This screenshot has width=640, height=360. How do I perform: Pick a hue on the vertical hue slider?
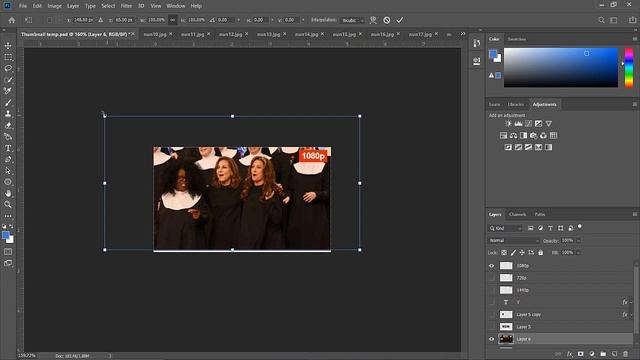click(x=629, y=67)
